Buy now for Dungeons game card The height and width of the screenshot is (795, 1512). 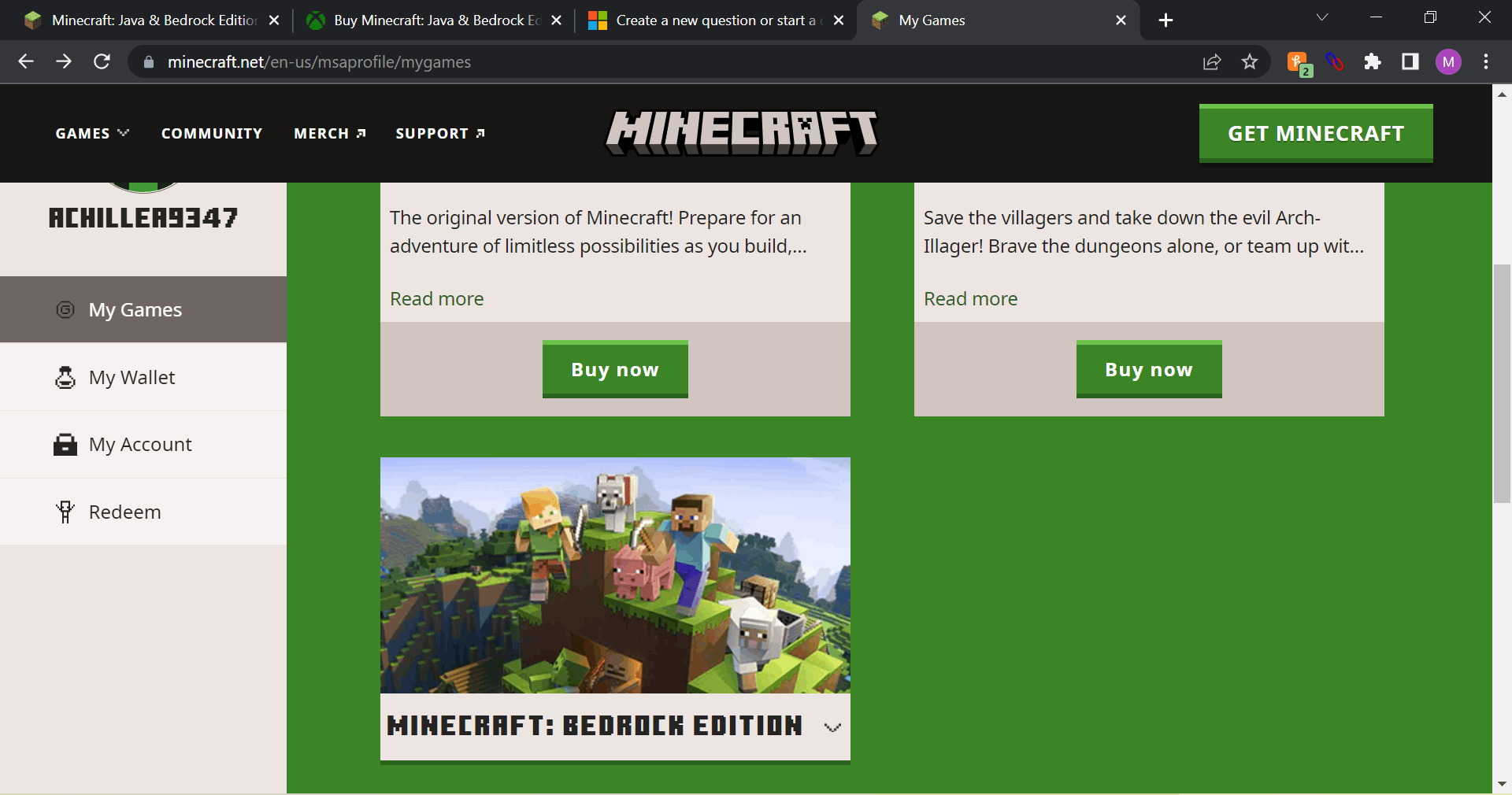pyautogui.click(x=1149, y=369)
